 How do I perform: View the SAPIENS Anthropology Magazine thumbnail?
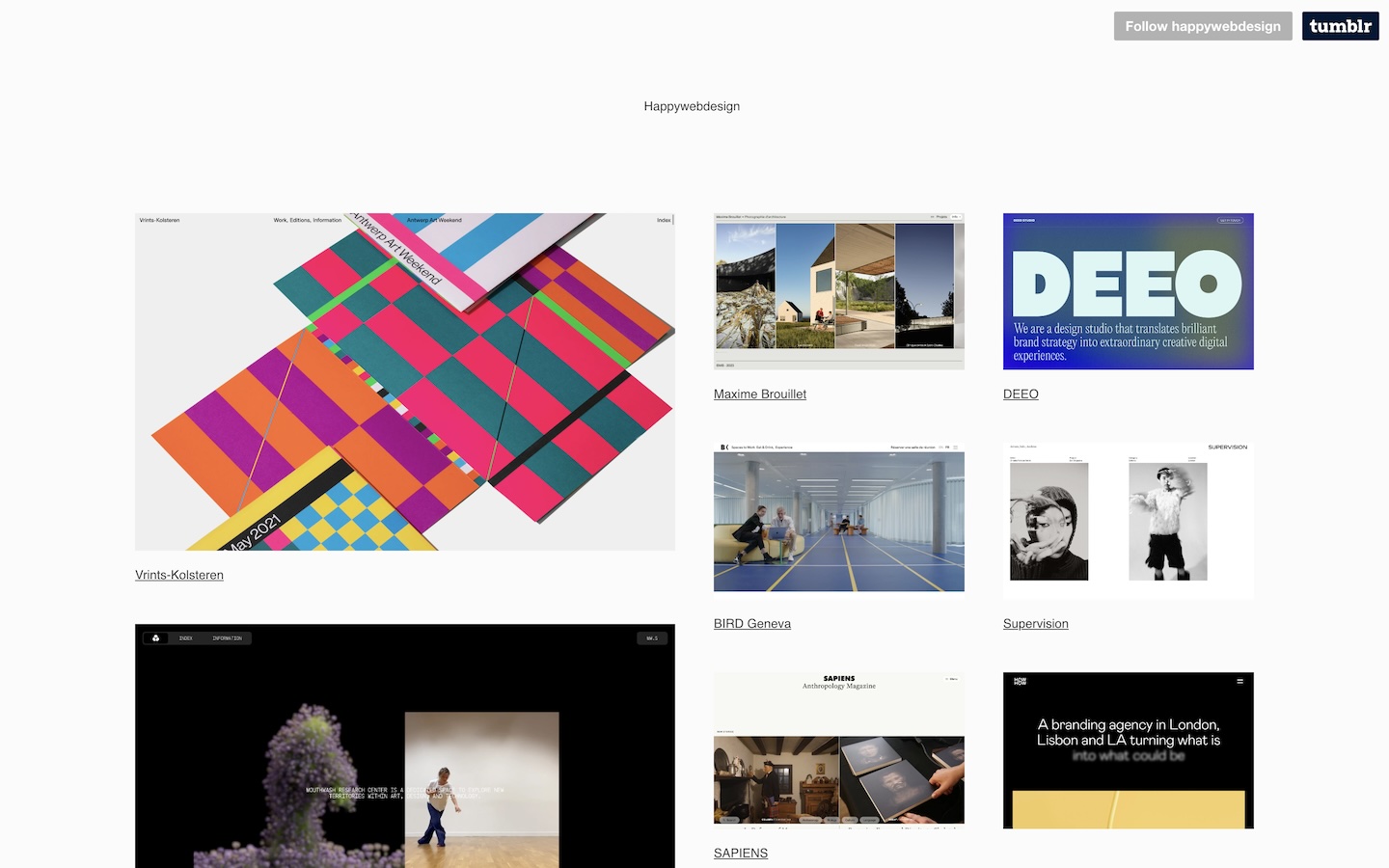(x=839, y=750)
